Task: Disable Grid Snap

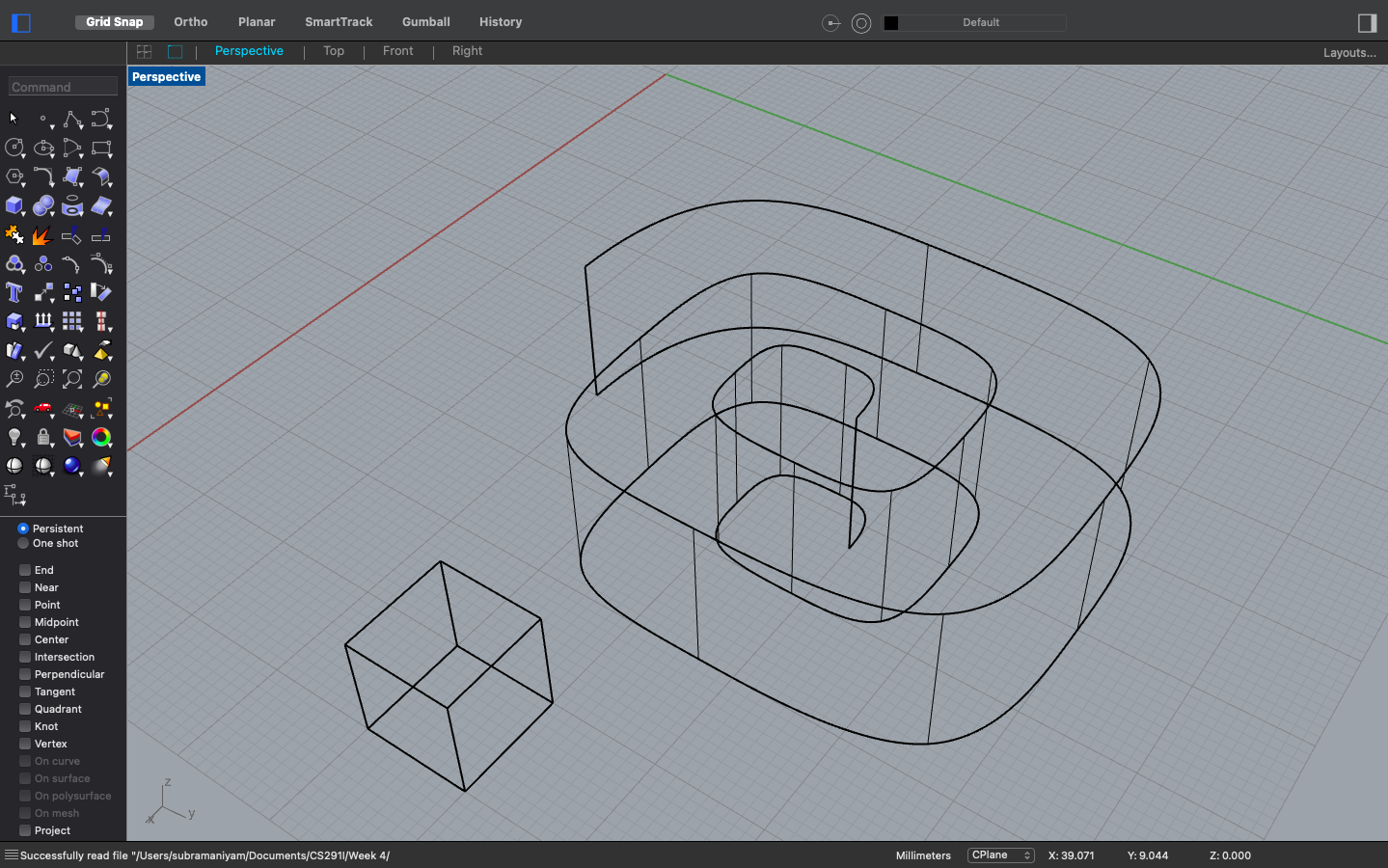Action: (x=114, y=21)
